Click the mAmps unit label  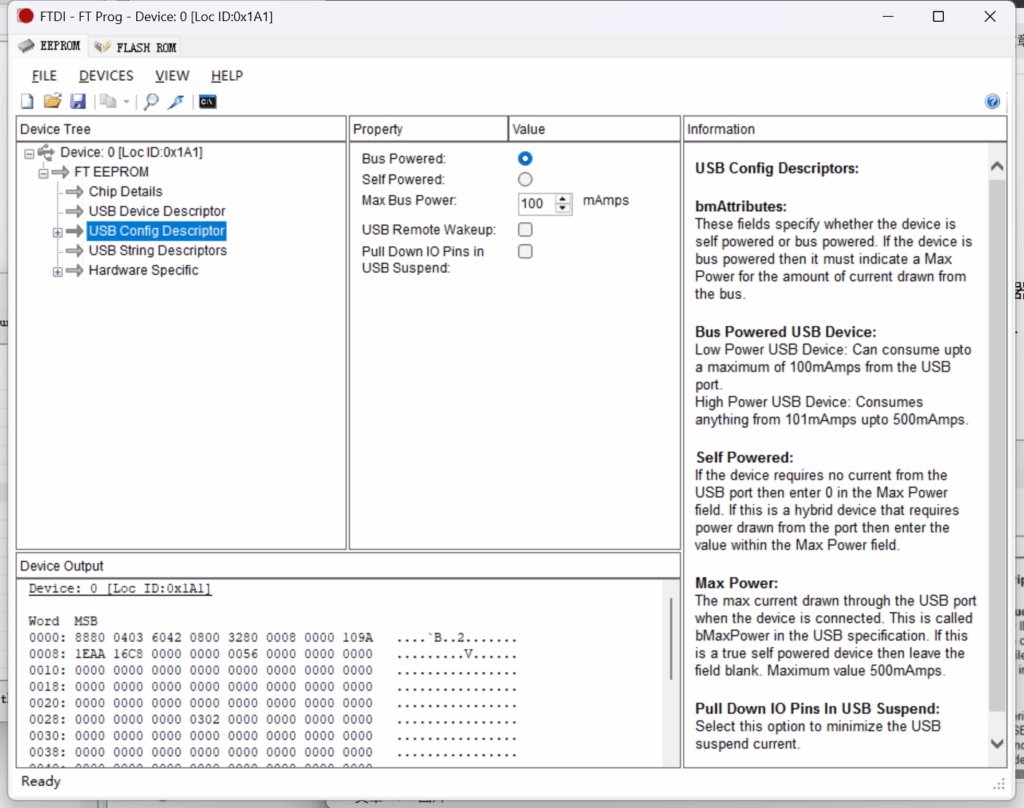coord(605,201)
